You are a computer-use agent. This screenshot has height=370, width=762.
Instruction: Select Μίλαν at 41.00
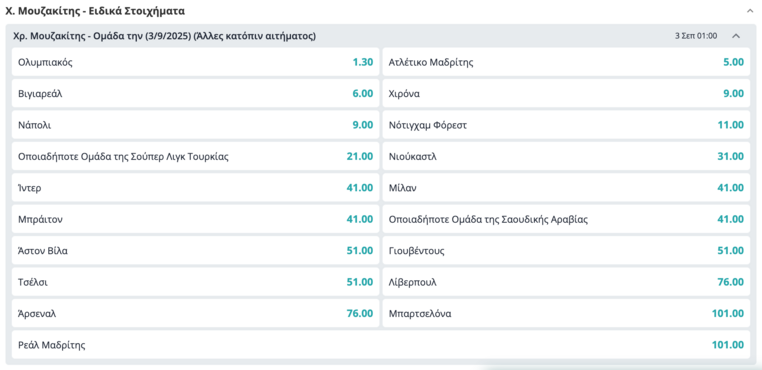[566, 188]
